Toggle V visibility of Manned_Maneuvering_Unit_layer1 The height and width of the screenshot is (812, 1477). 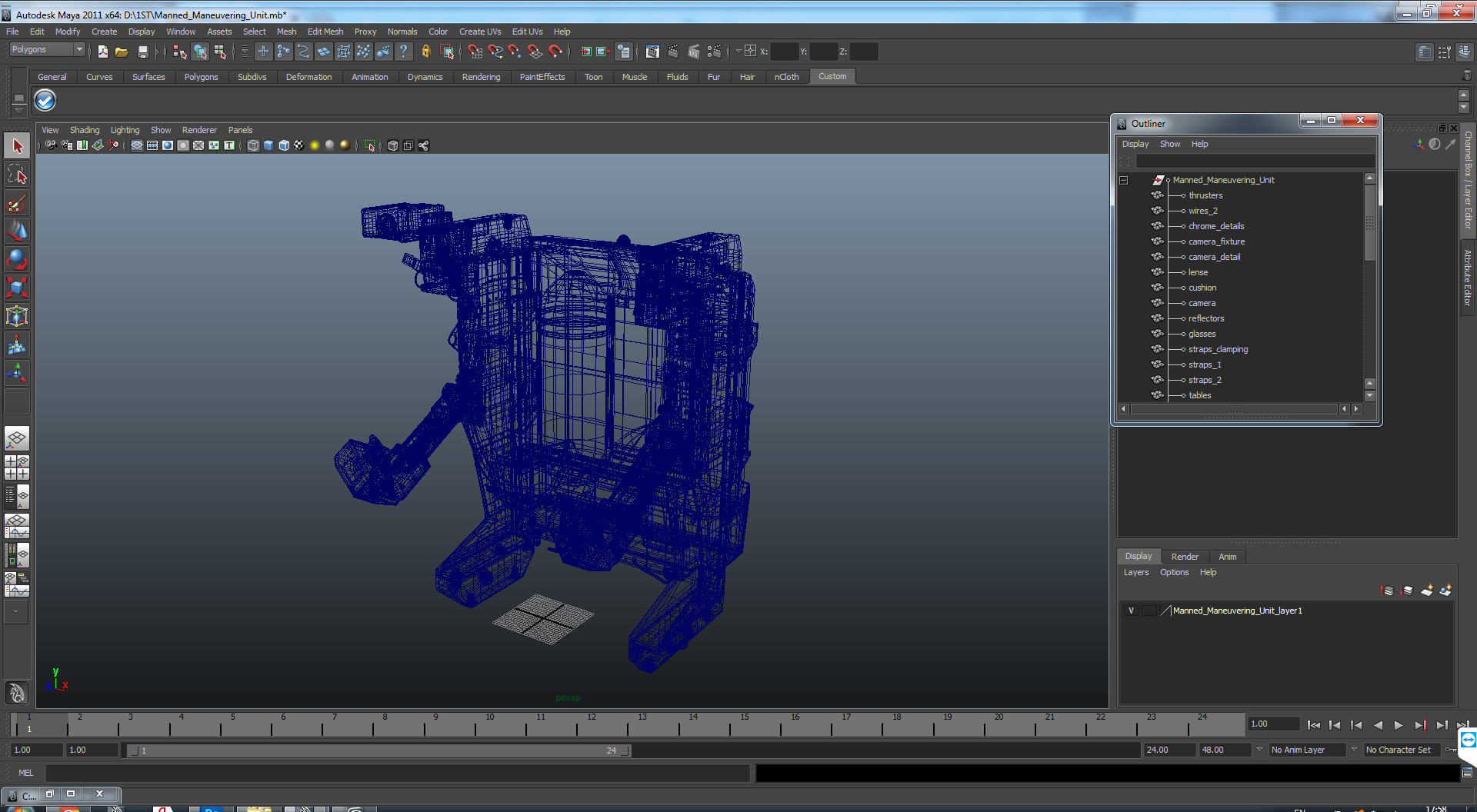coord(1131,611)
